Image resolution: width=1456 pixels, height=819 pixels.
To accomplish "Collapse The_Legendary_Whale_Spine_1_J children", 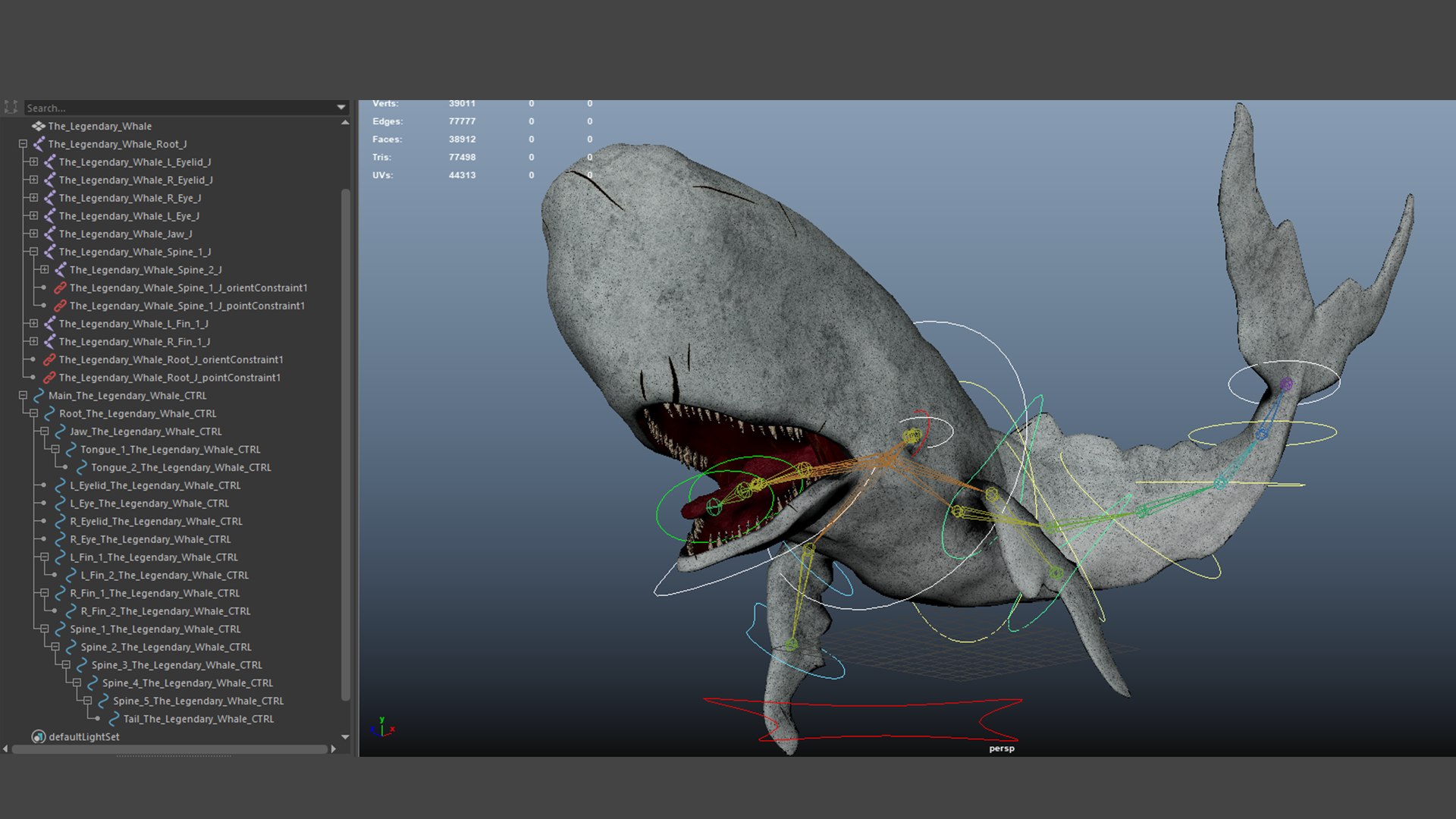I will [x=33, y=252].
